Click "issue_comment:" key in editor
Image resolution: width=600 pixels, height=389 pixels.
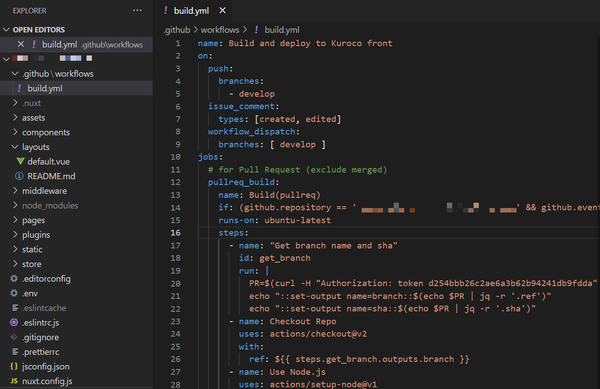click(x=243, y=106)
